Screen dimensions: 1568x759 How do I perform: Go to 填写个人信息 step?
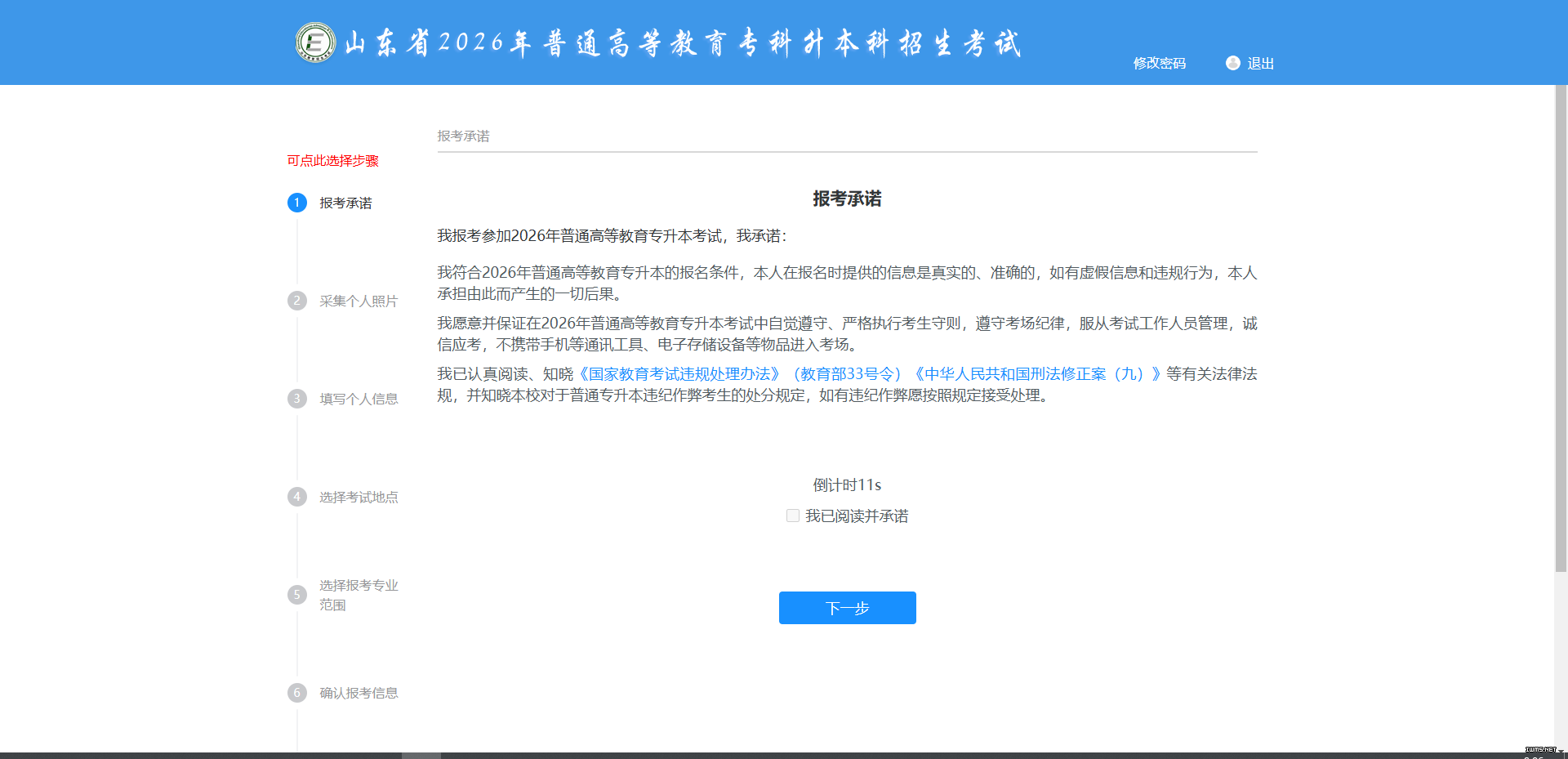coord(359,399)
